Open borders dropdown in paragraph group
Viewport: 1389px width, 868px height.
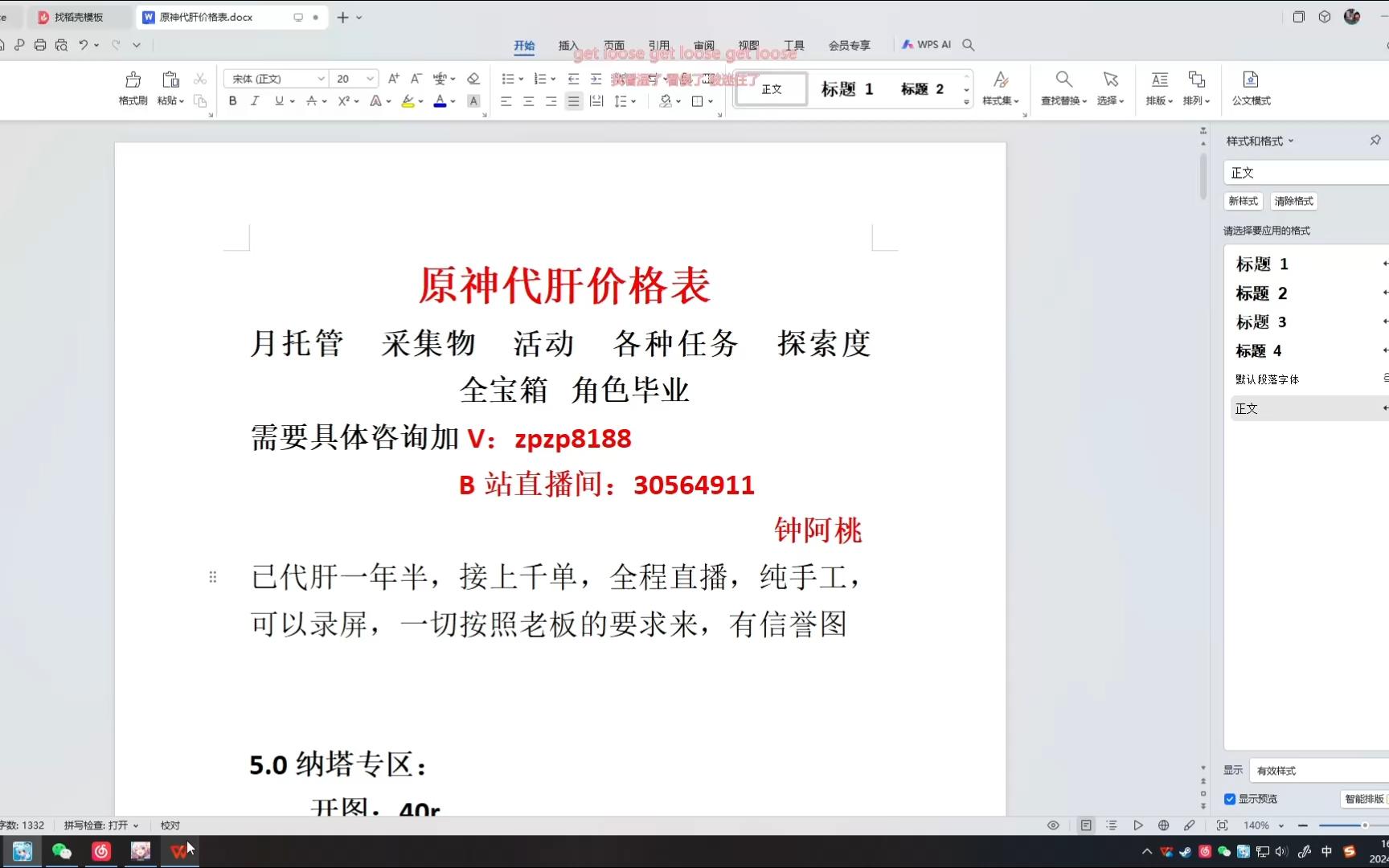coord(711,101)
